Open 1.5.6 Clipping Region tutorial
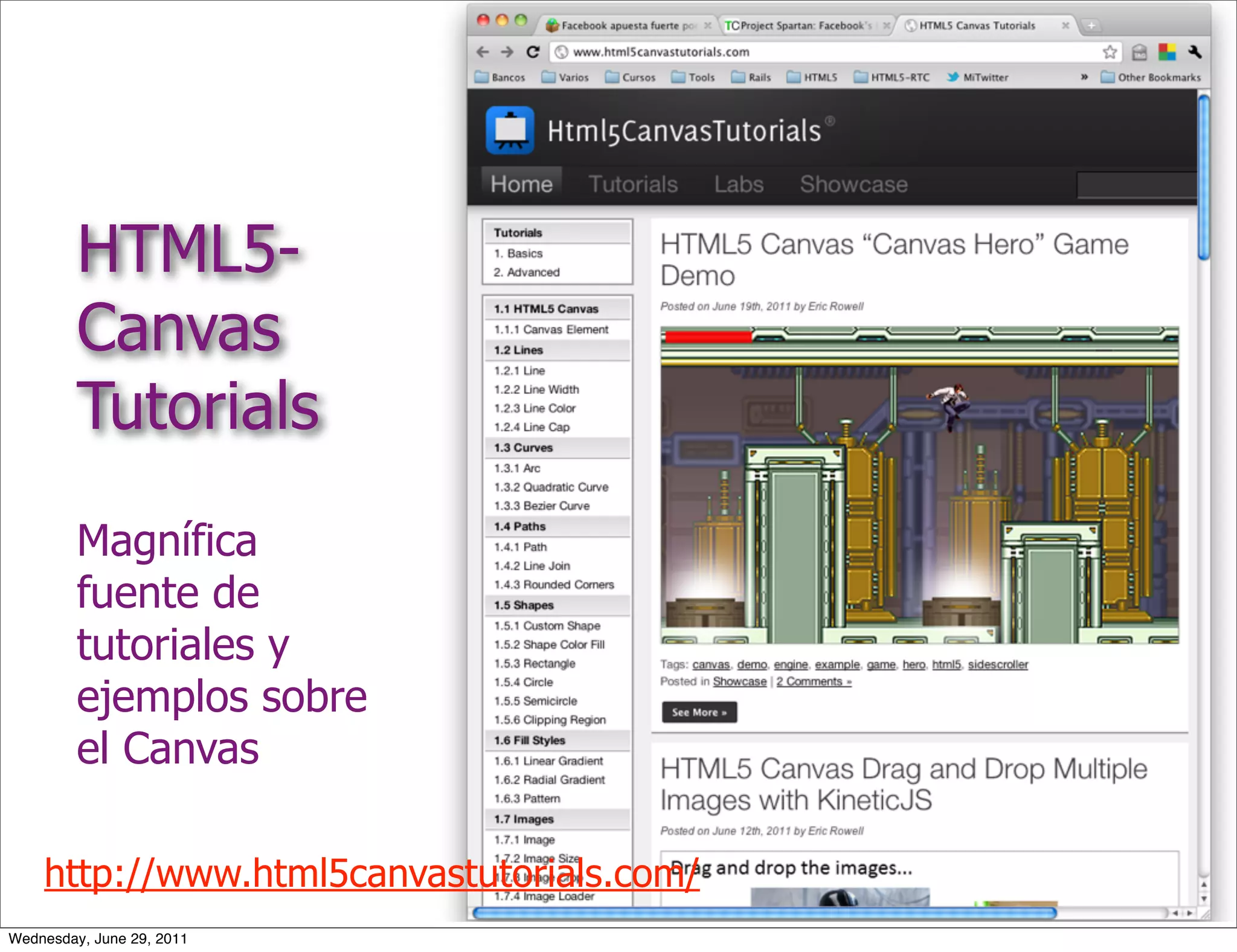The image size is (1237, 952). click(x=550, y=720)
